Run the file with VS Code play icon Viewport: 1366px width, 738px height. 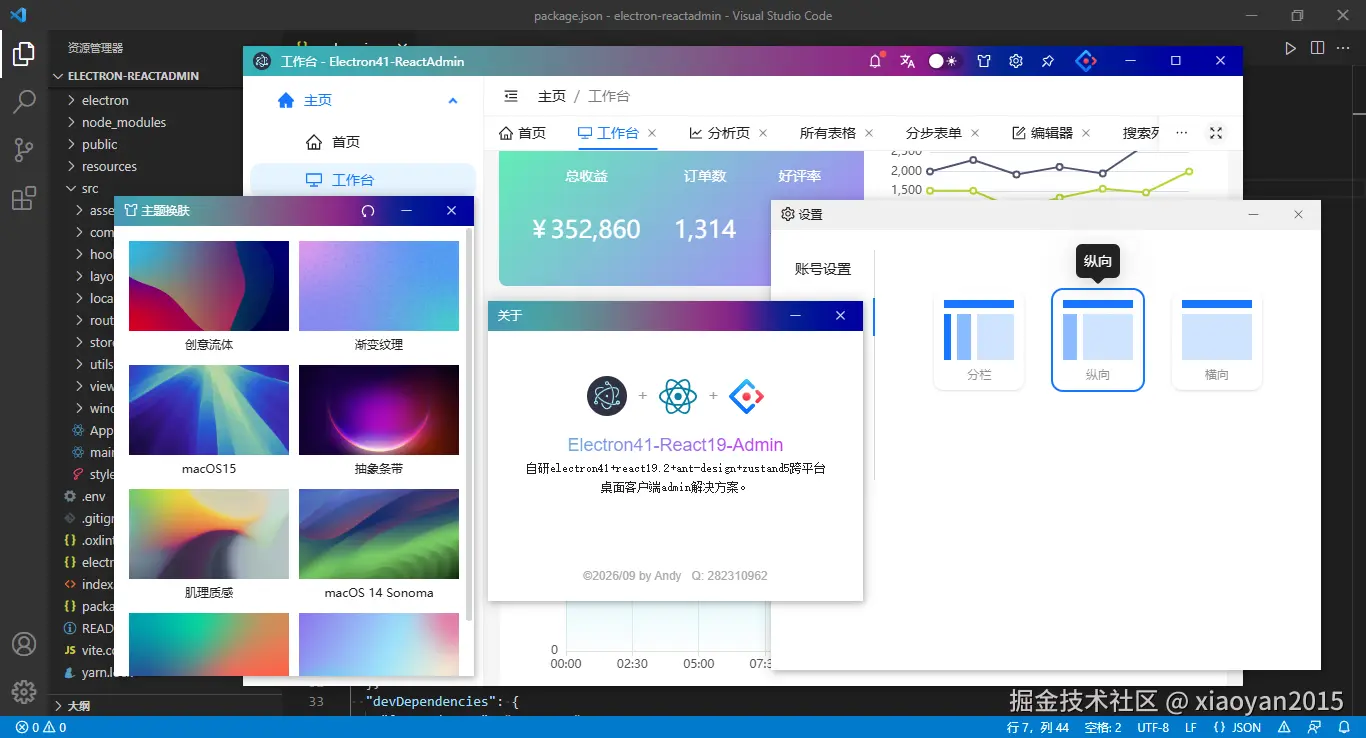pyautogui.click(x=1291, y=48)
